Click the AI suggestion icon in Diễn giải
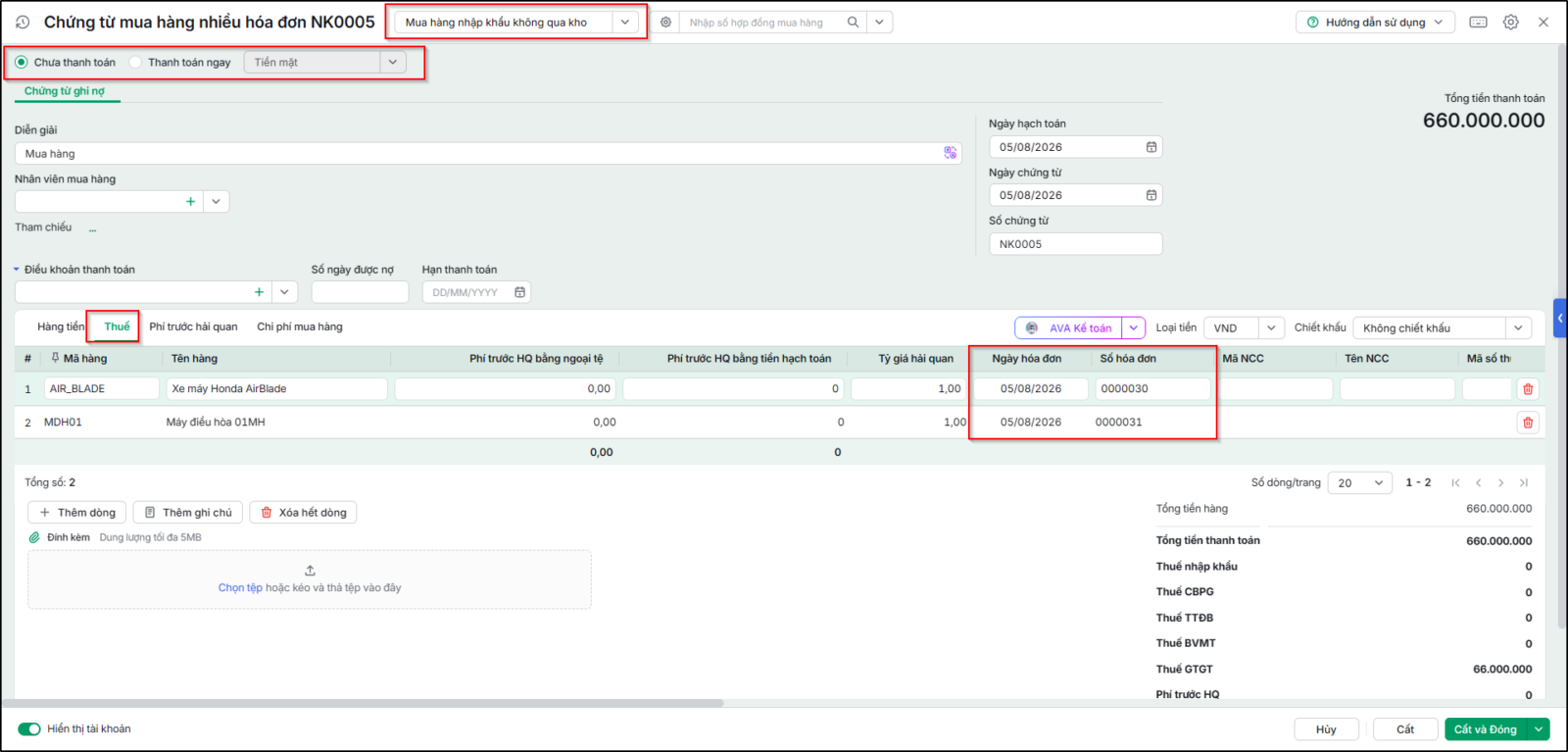 (950, 153)
